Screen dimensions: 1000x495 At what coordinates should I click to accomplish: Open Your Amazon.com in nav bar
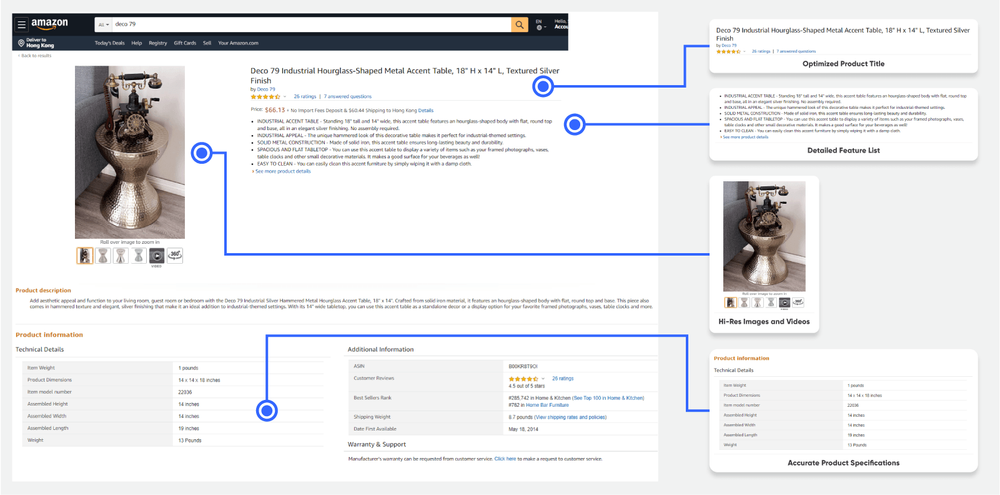[x=238, y=43]
